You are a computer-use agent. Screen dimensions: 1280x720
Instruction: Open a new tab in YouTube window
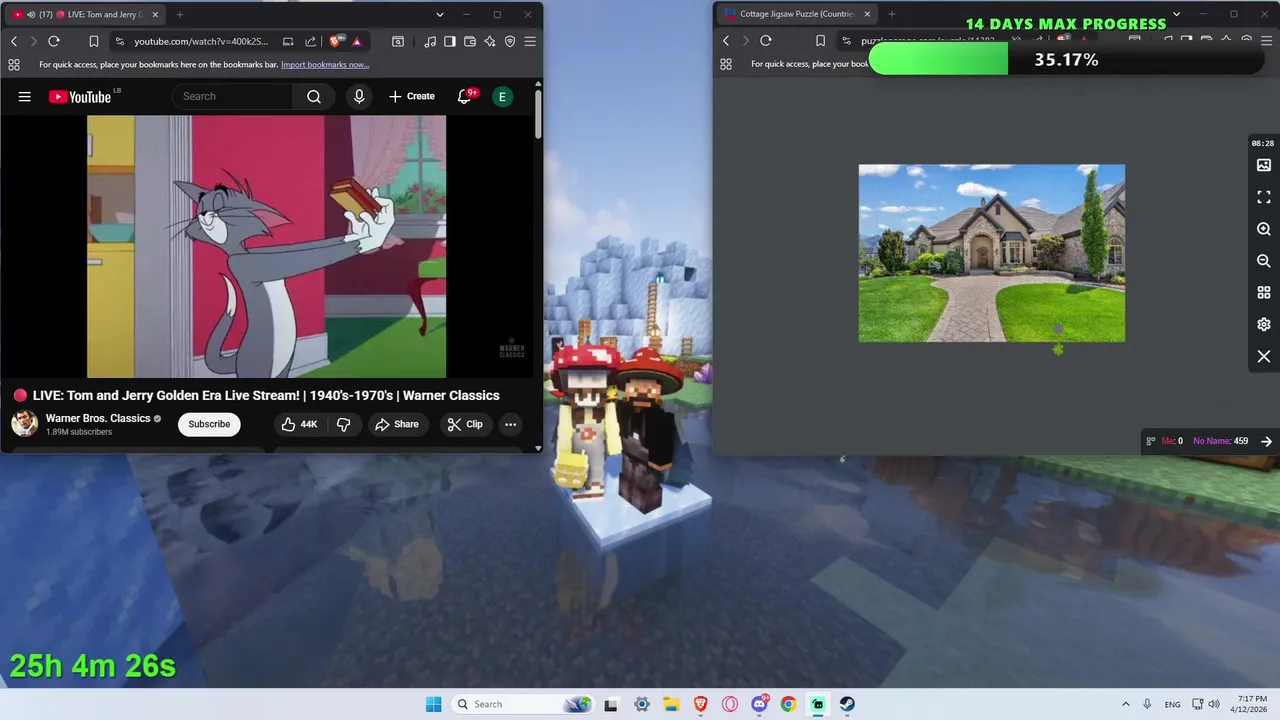click(x=180, y=15)
